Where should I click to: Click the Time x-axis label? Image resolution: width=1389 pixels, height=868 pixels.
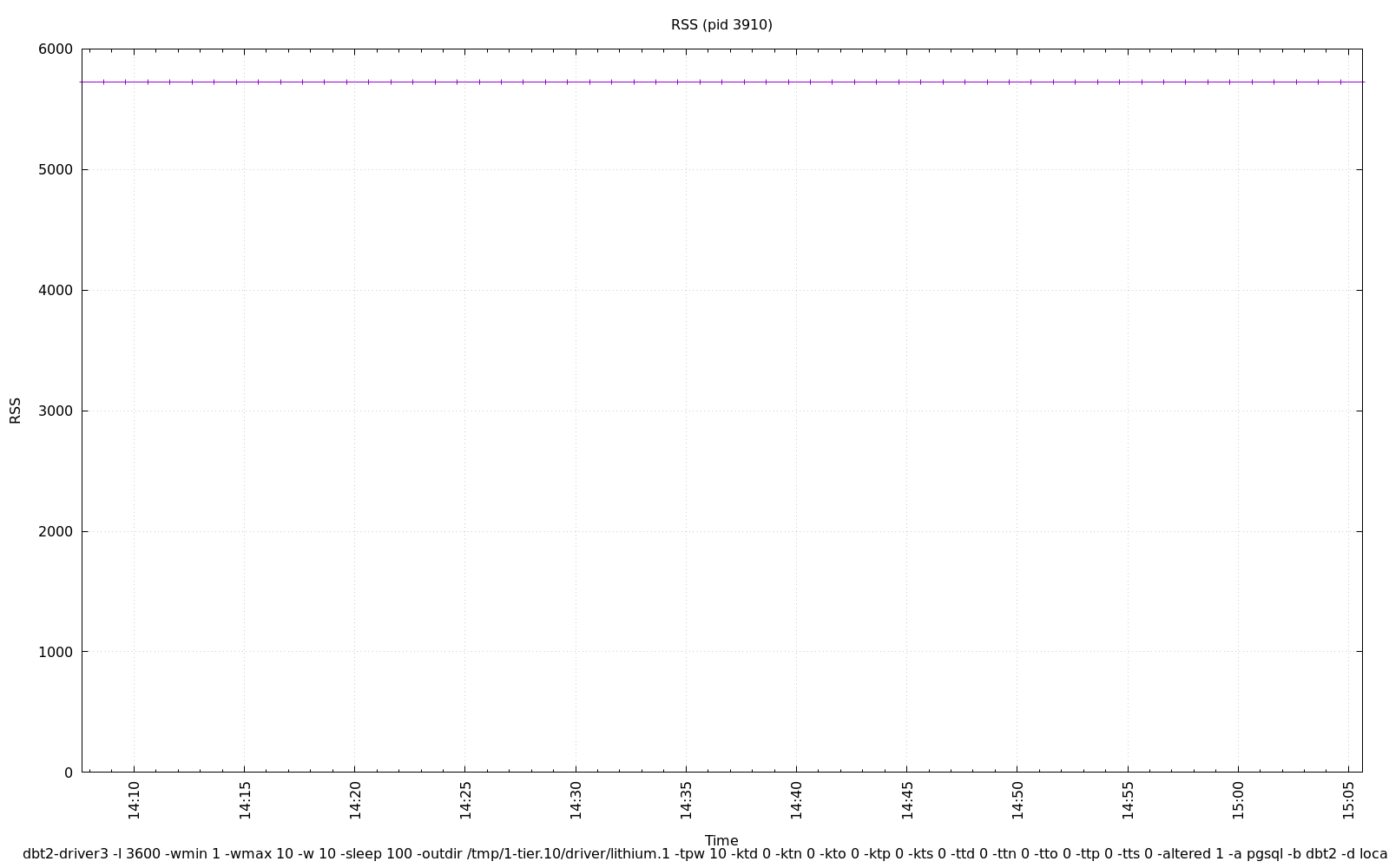[721, 840]
